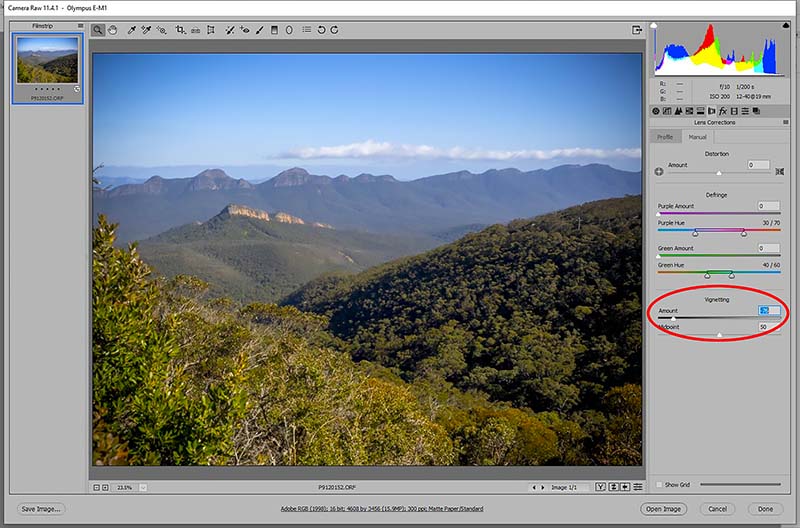Select the Spot Removal tool
The height and width of the screenshot is (528, 800).
[x=230, y=30]
